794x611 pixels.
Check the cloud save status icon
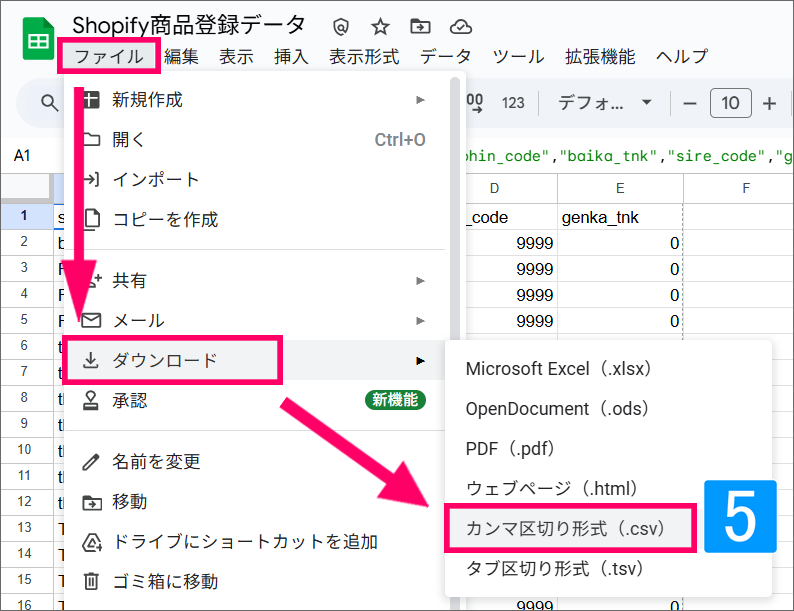[460, 27]
